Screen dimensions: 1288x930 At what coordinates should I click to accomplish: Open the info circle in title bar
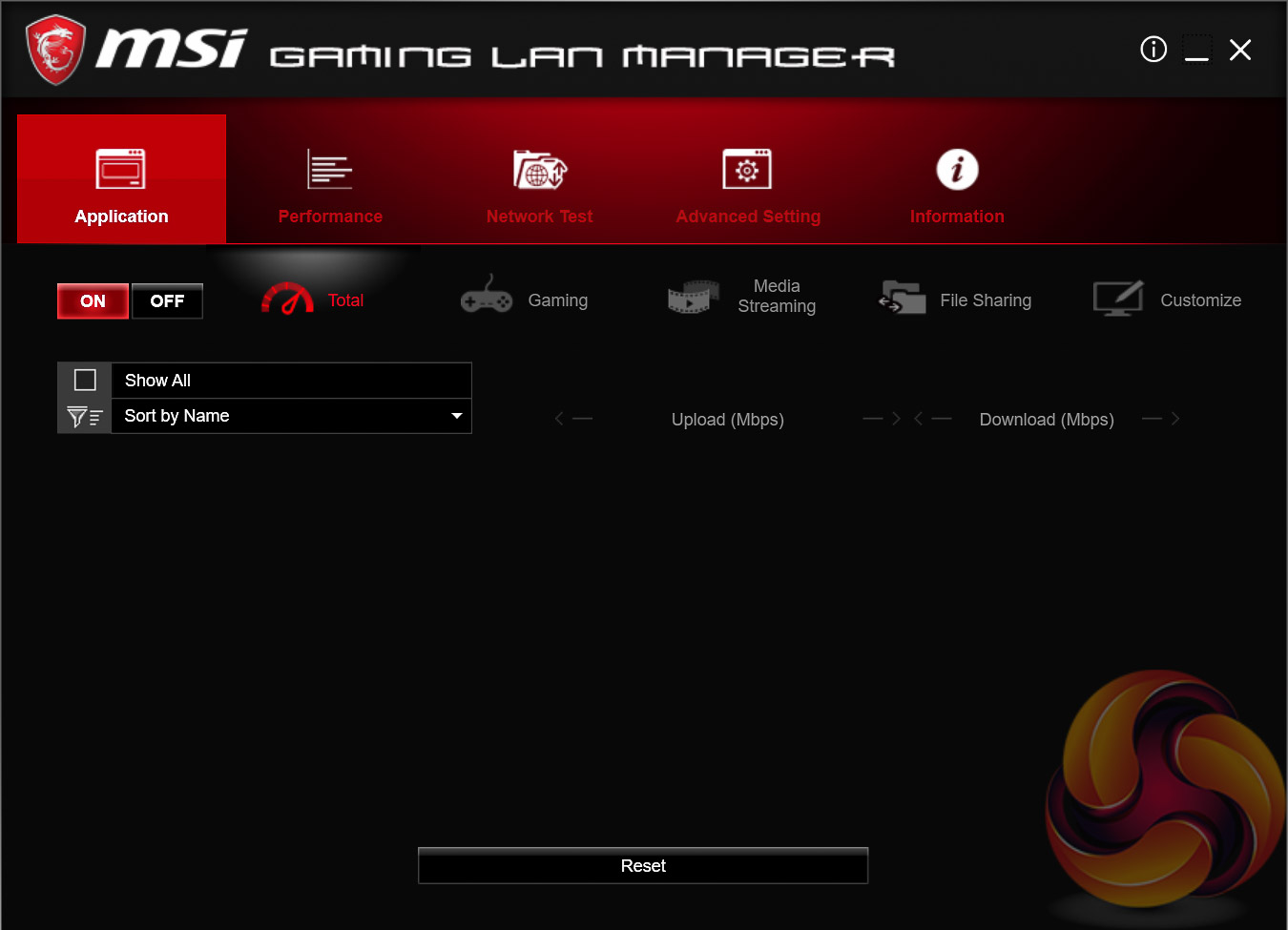coord(1153,50)
